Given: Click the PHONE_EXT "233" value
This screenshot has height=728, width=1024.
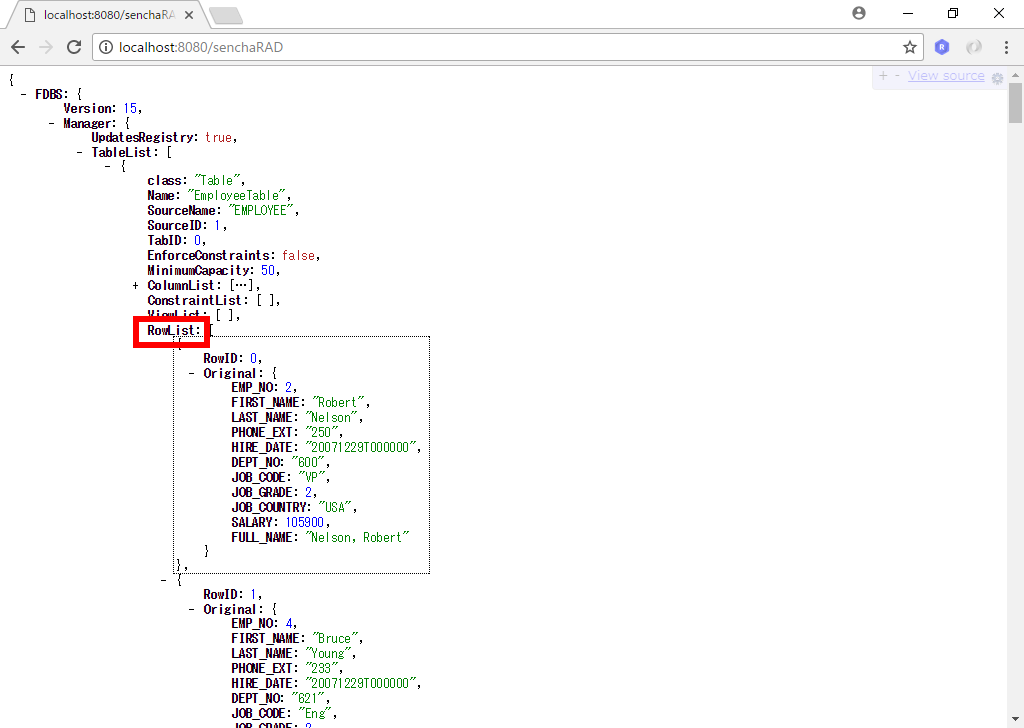Looking at the screenshot, I should tap(322, 669).
